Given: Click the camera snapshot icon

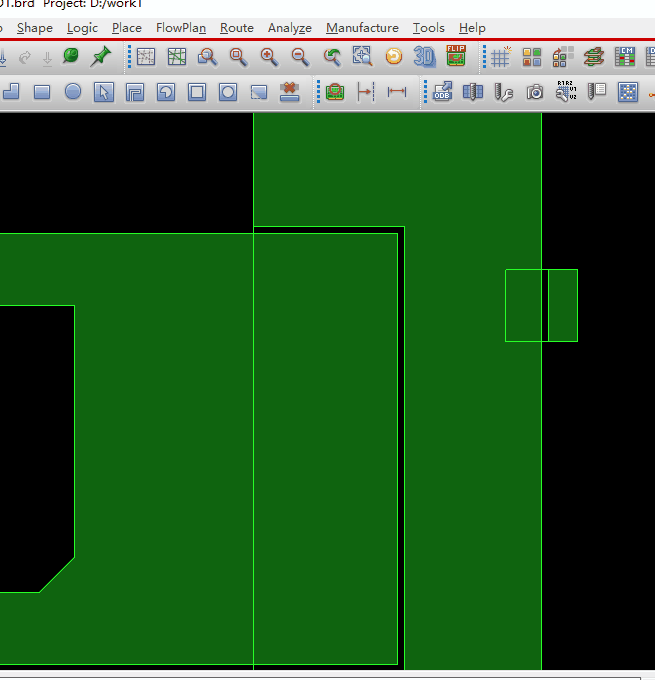Looking at the screenshot, I should click(x=535, y=92).
